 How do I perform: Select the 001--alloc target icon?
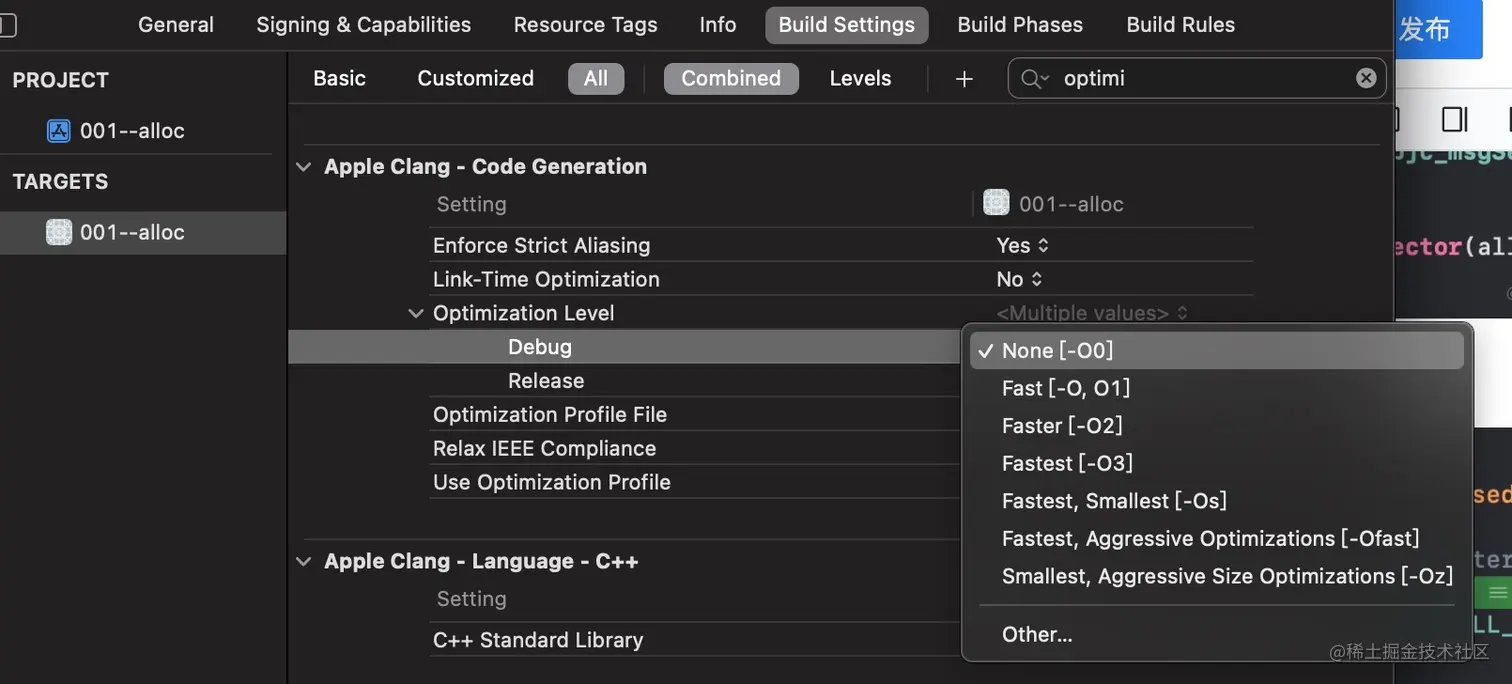coord(59,232)
